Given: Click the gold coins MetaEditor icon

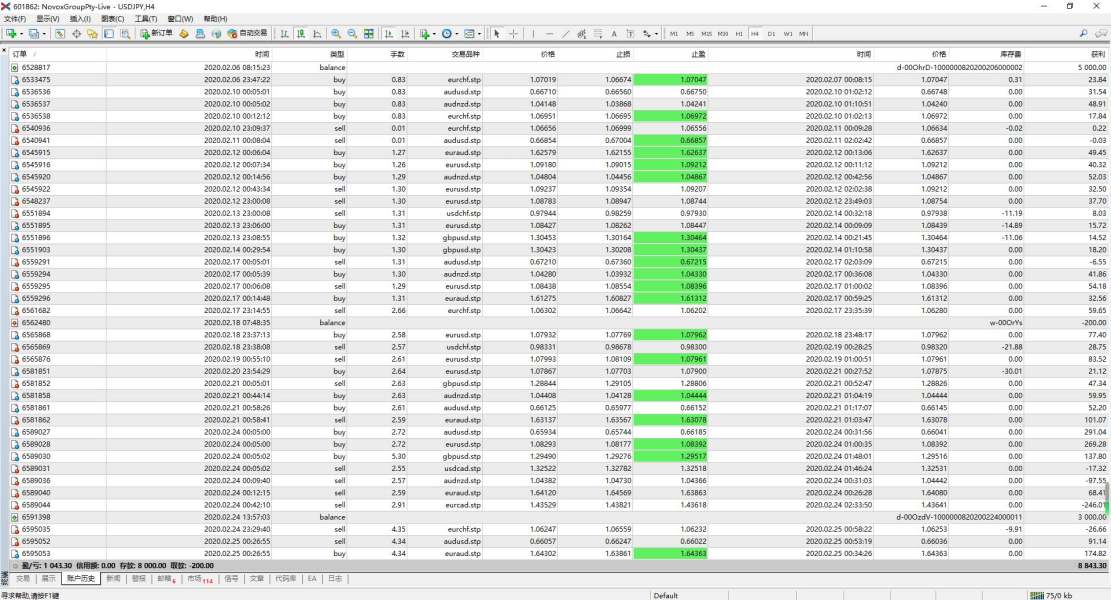Looking at the screenshot, I should (184, 33).
